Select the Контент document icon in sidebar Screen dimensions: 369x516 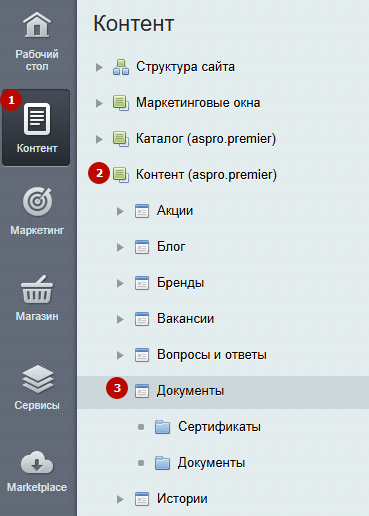(37, 119)
